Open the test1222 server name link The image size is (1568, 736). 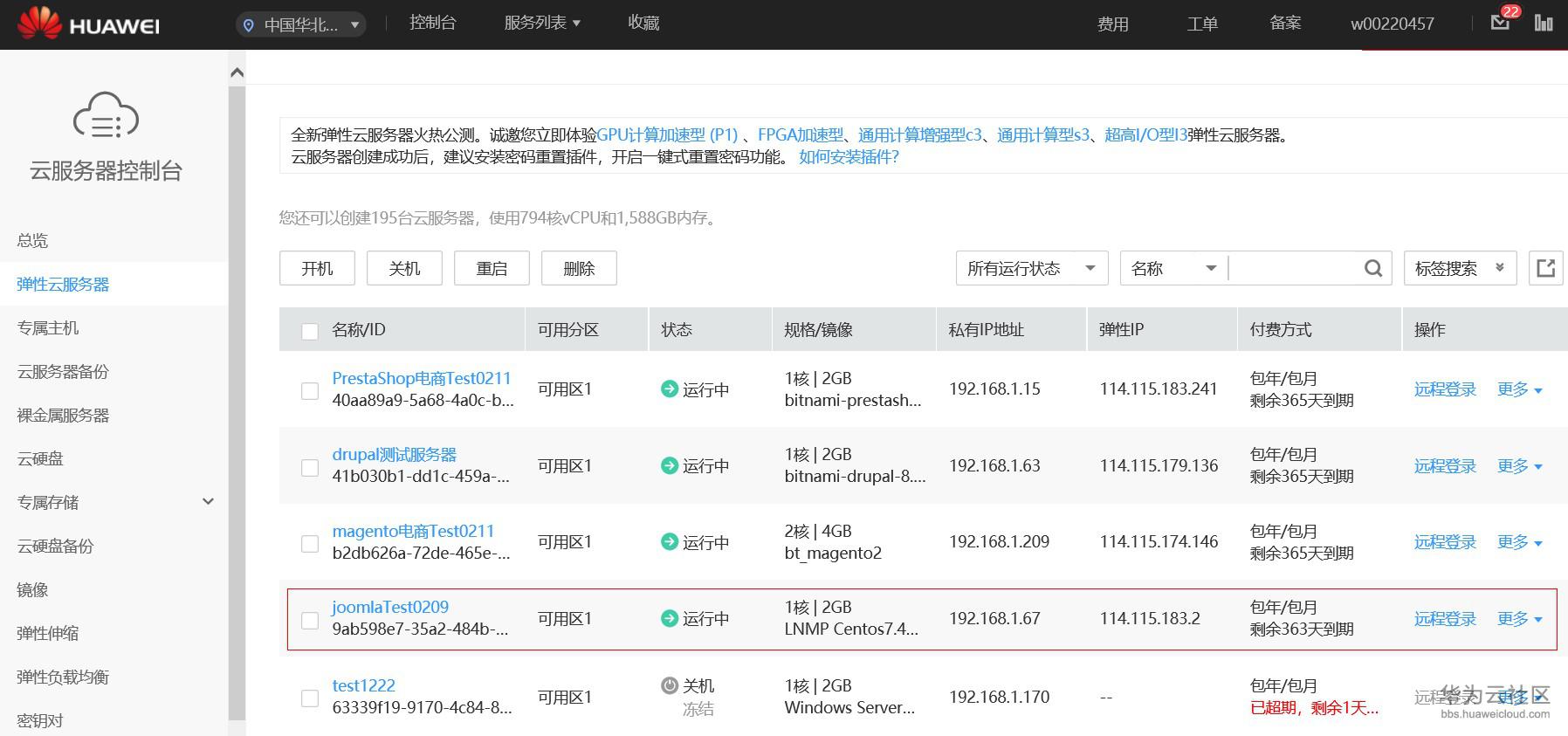(363, 685)
